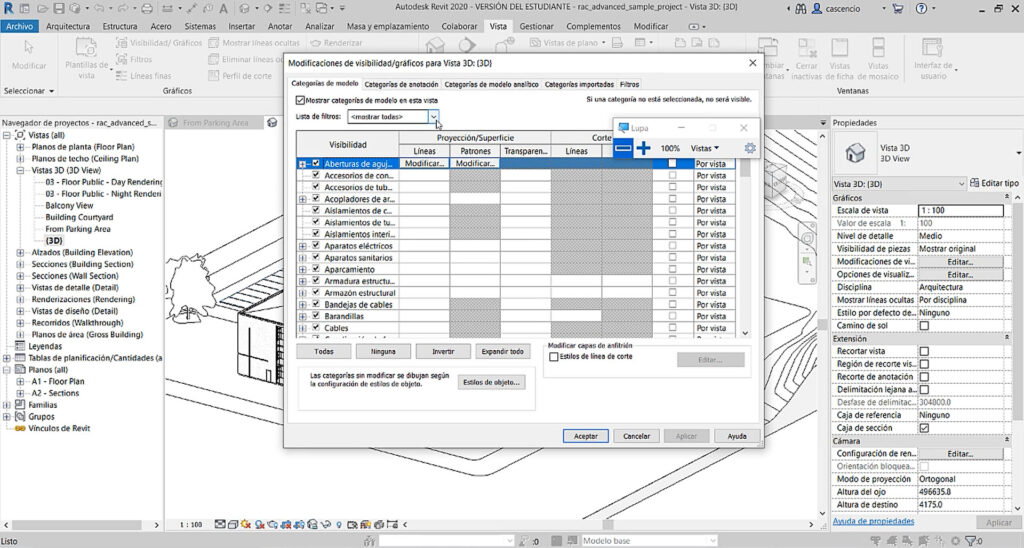This screenshot has height=548, width=1024.
Task: Expand the Aparatos eléctricos category row
Action: pos(303,245)
